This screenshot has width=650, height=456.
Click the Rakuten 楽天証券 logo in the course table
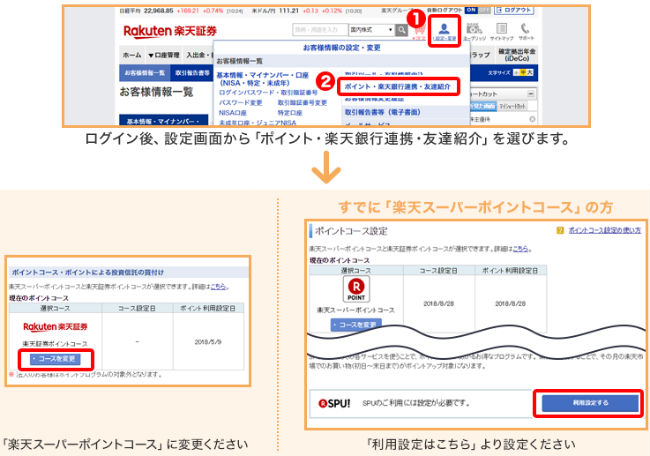point(55,327)
